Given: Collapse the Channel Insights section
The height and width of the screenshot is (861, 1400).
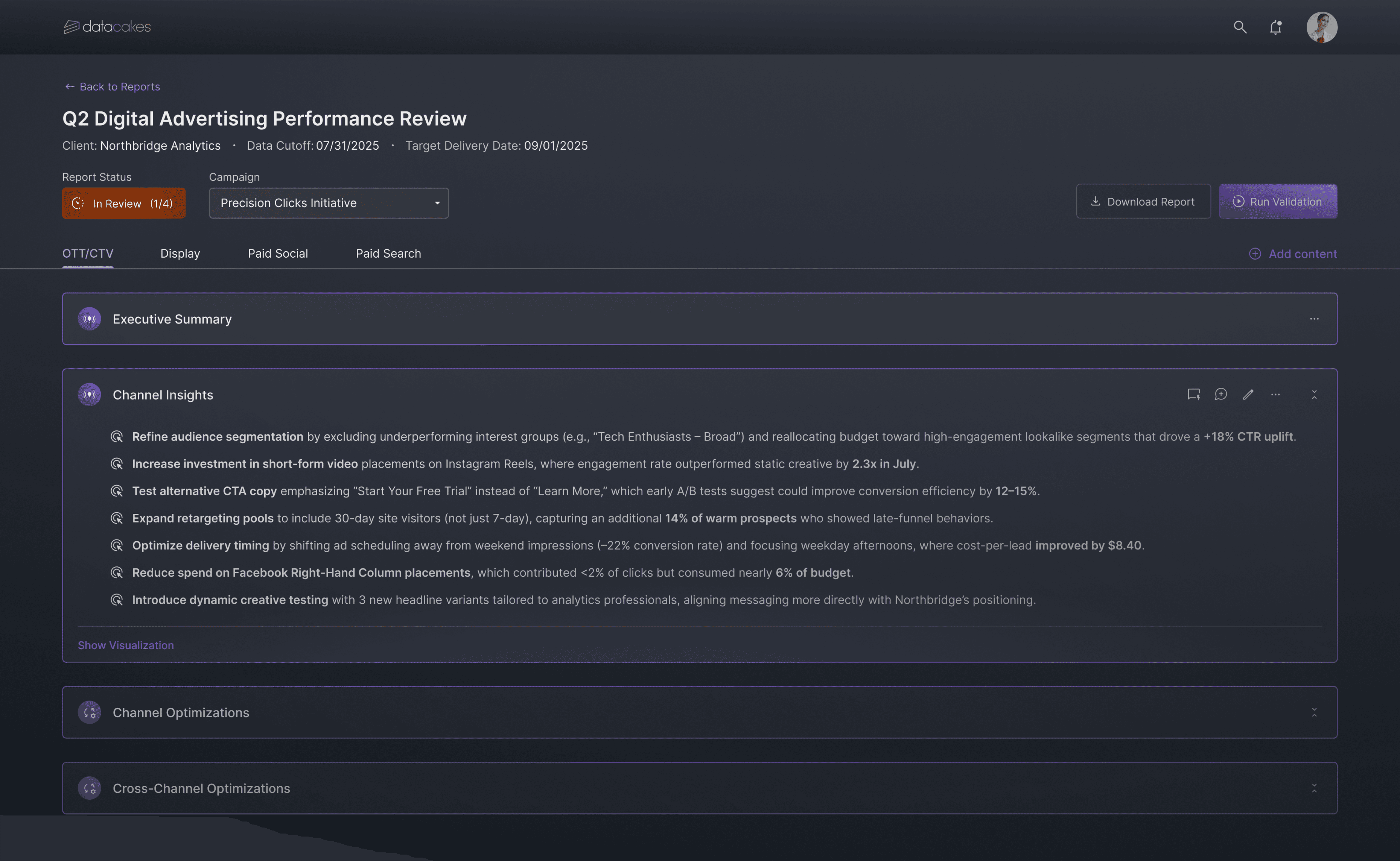Looking at the screenshot, I should [1314, 394].
